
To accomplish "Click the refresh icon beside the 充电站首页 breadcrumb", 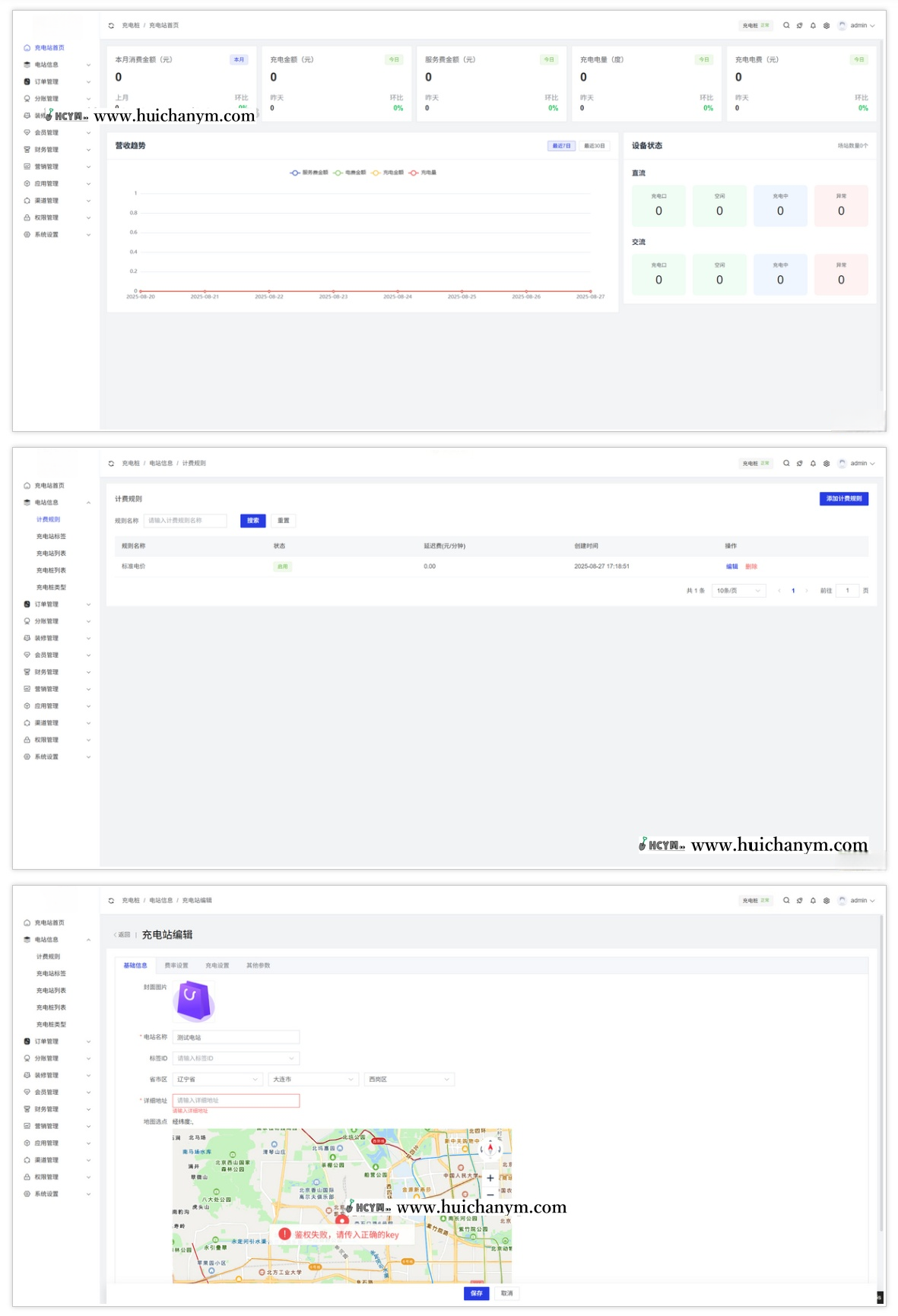I will (x=111, y=26).
